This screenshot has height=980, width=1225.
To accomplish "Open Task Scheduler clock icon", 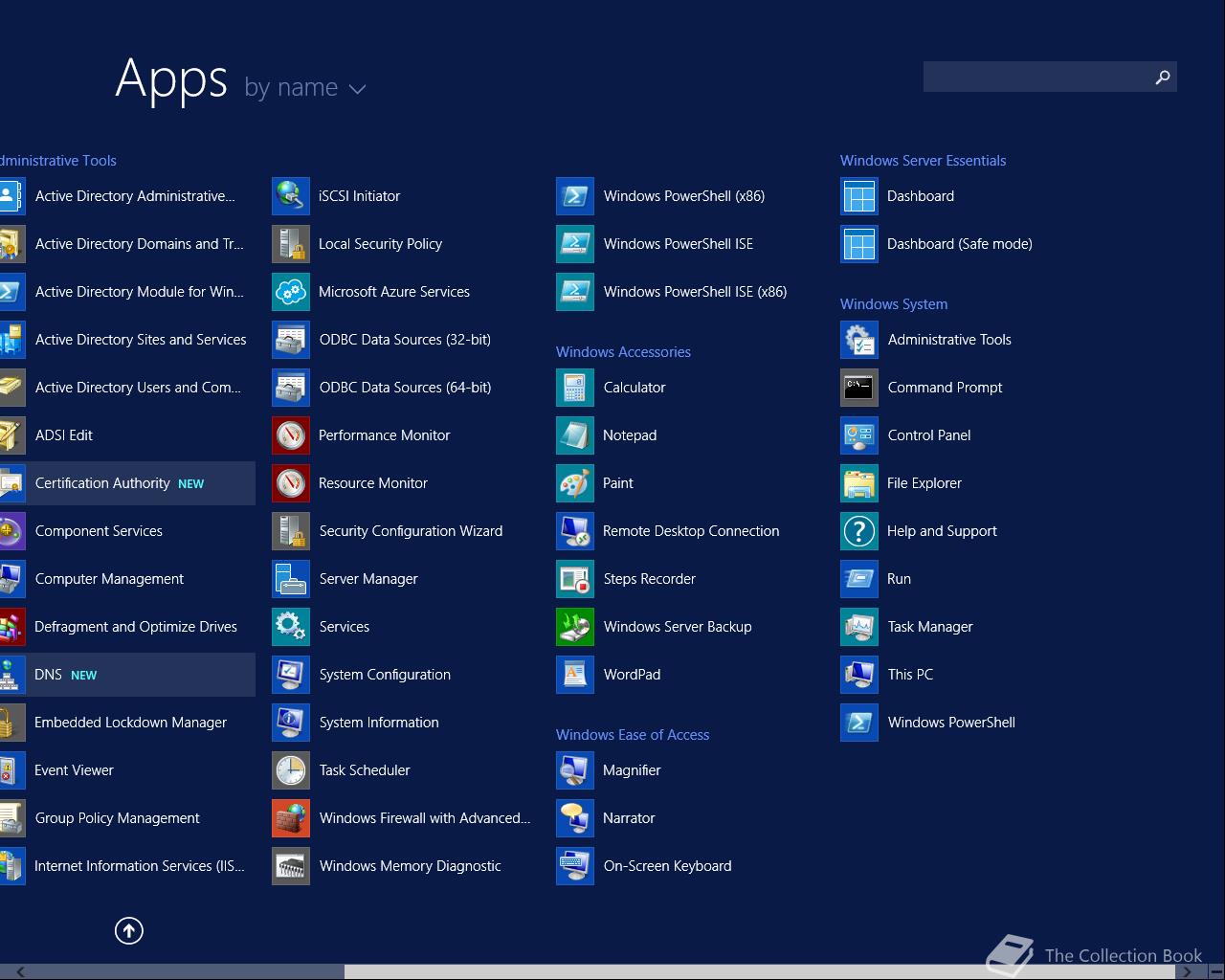I will tap(291, 770).
